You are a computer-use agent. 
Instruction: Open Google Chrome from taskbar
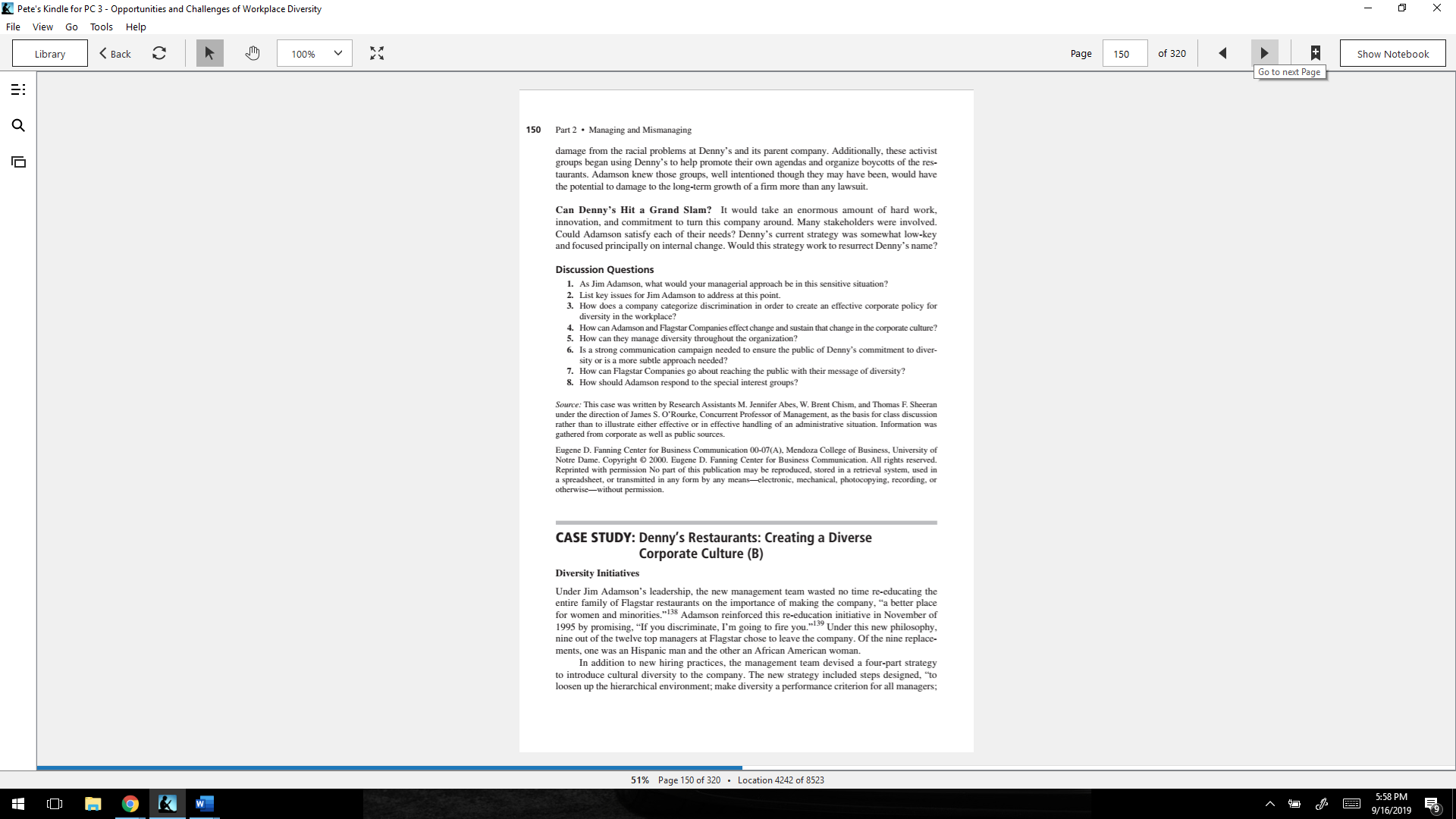point(130,804)
